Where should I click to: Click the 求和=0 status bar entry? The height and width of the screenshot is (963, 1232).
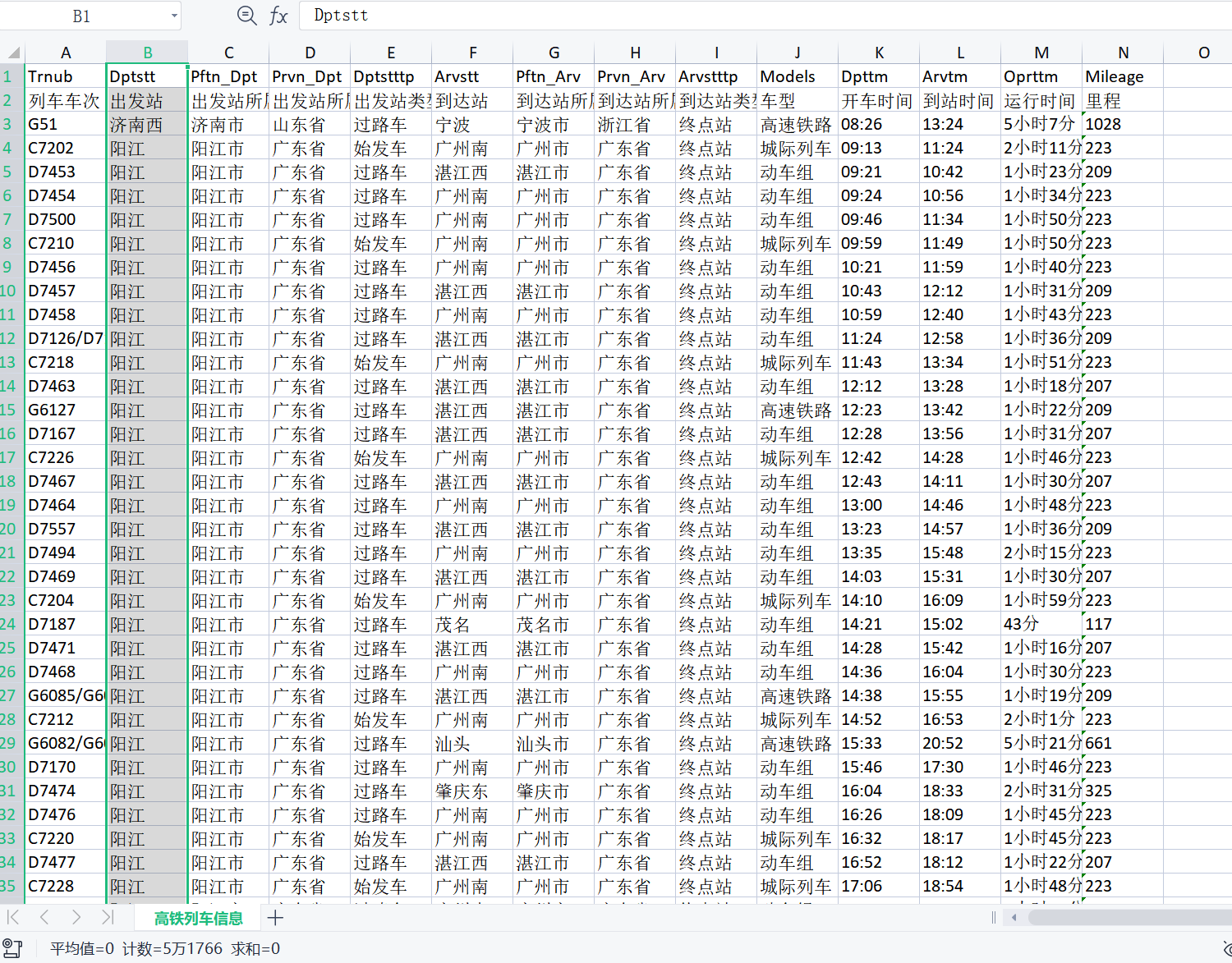coord(255,948)
